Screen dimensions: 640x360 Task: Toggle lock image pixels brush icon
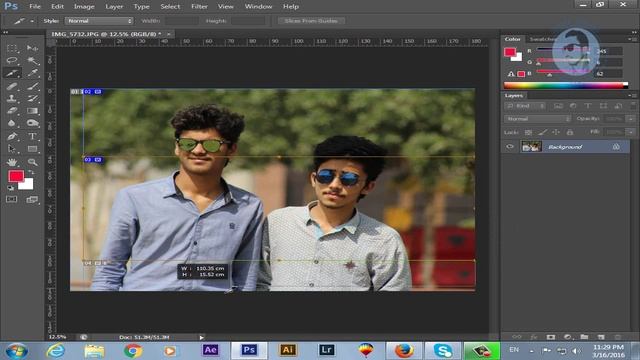[542, 132]
